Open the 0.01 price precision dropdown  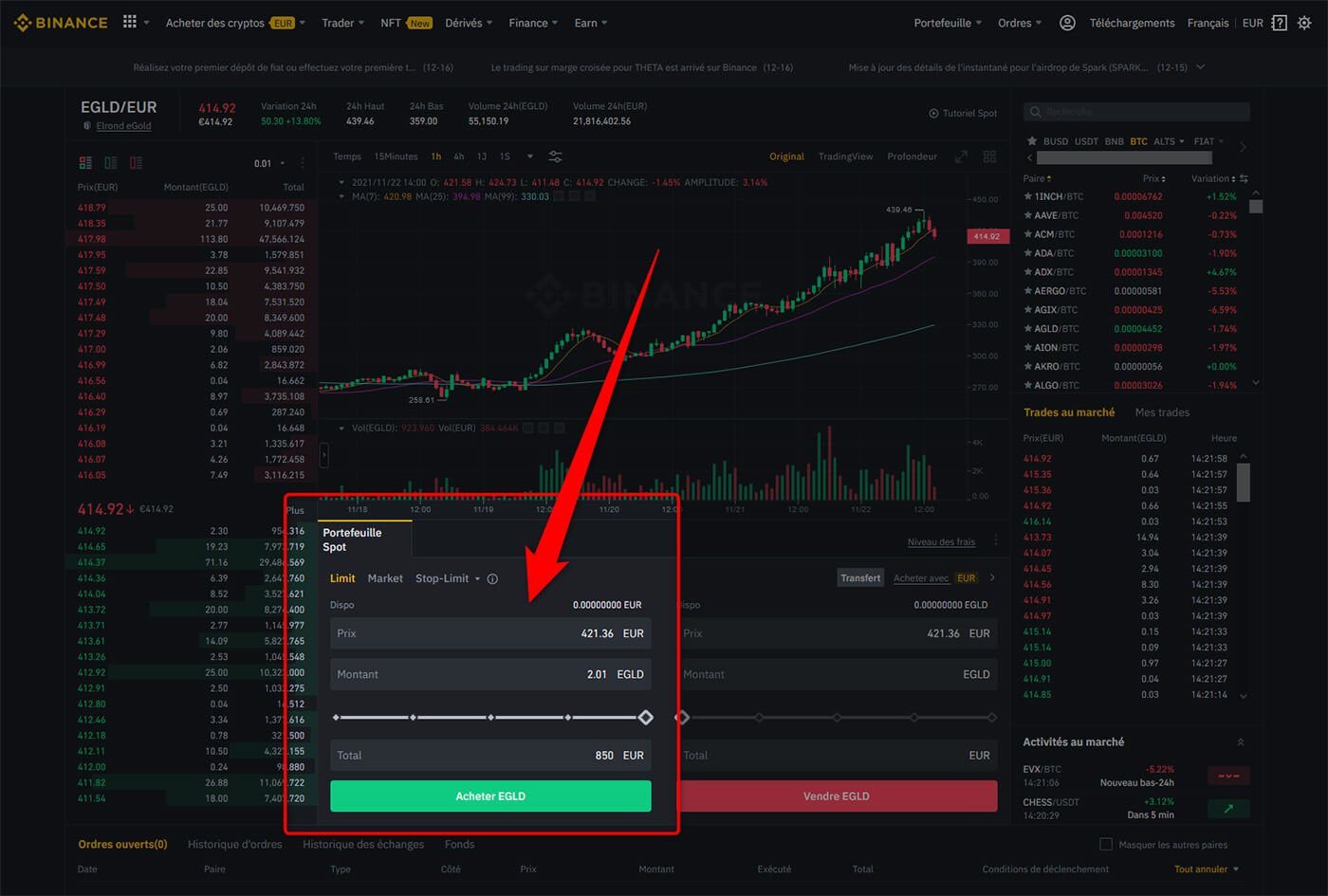[x=269, y=163]
